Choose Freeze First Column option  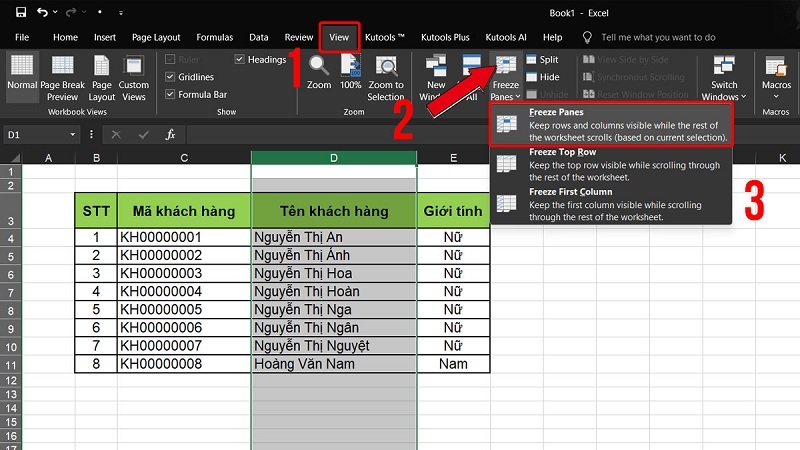[611, 204]
